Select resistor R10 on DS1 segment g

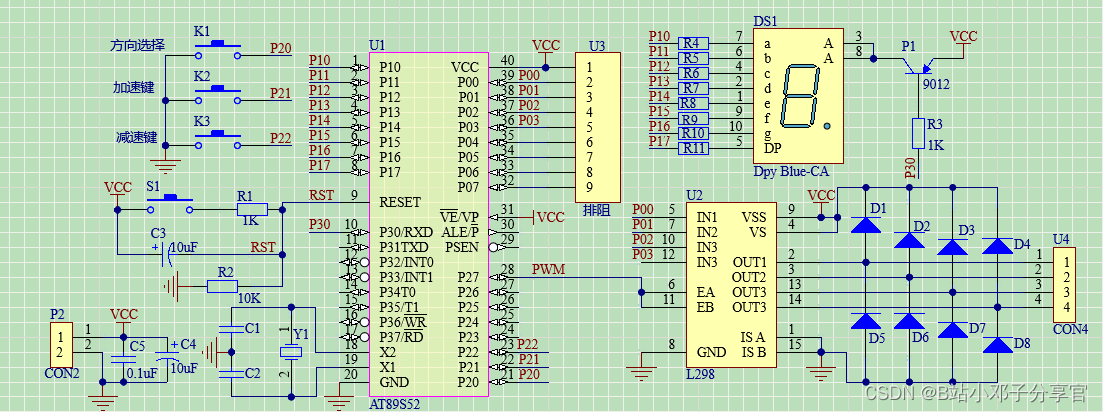(694, 134)
